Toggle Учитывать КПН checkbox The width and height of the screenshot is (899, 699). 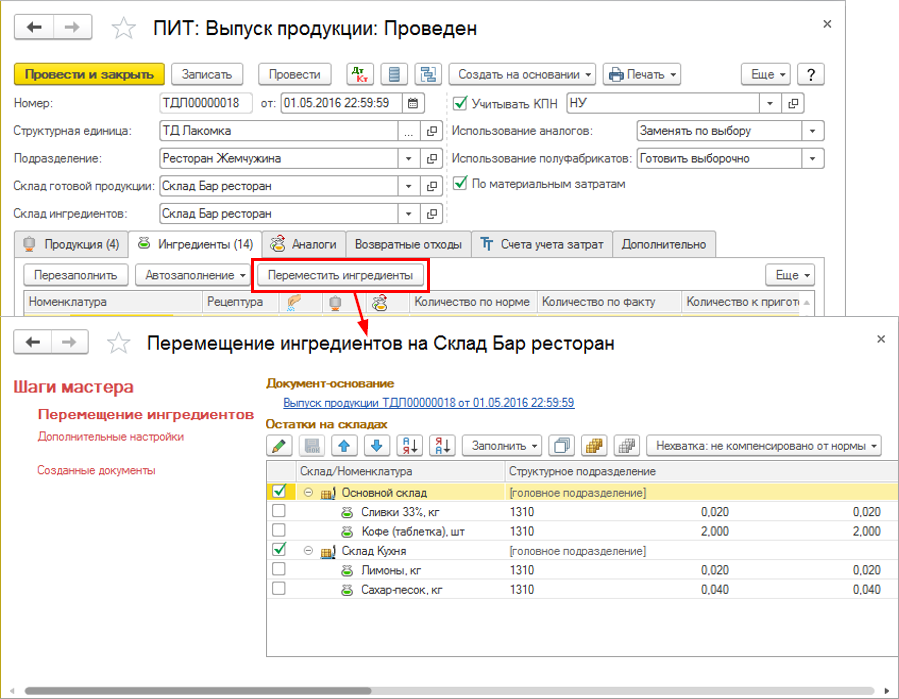point(460,102)
